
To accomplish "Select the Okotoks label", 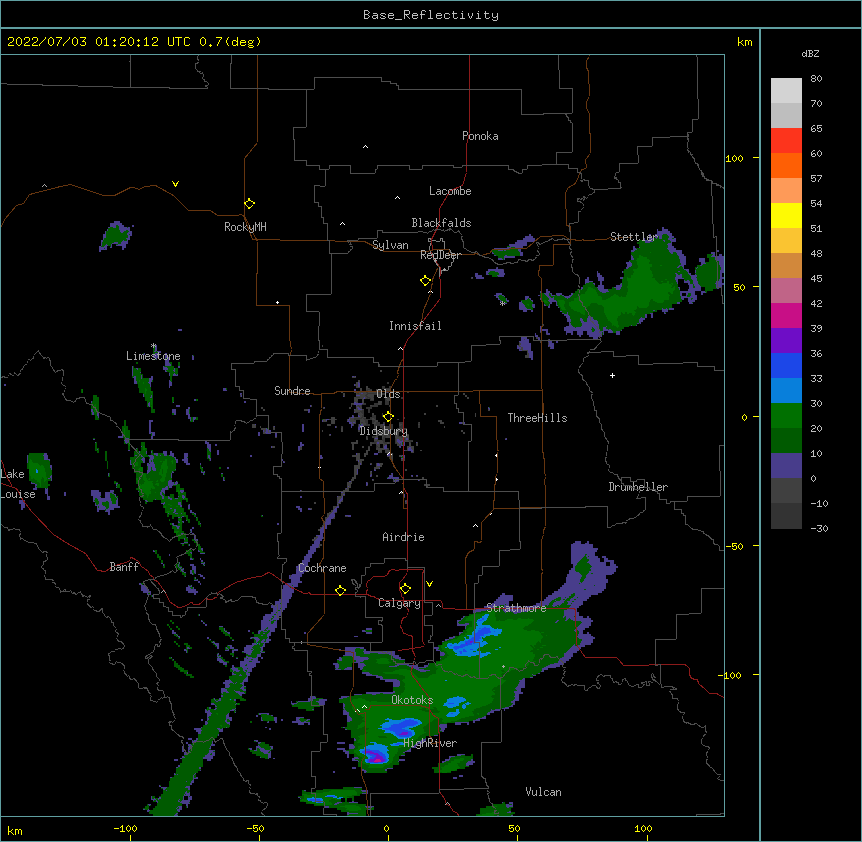I will pyautogui.click(x=412, y=700).
